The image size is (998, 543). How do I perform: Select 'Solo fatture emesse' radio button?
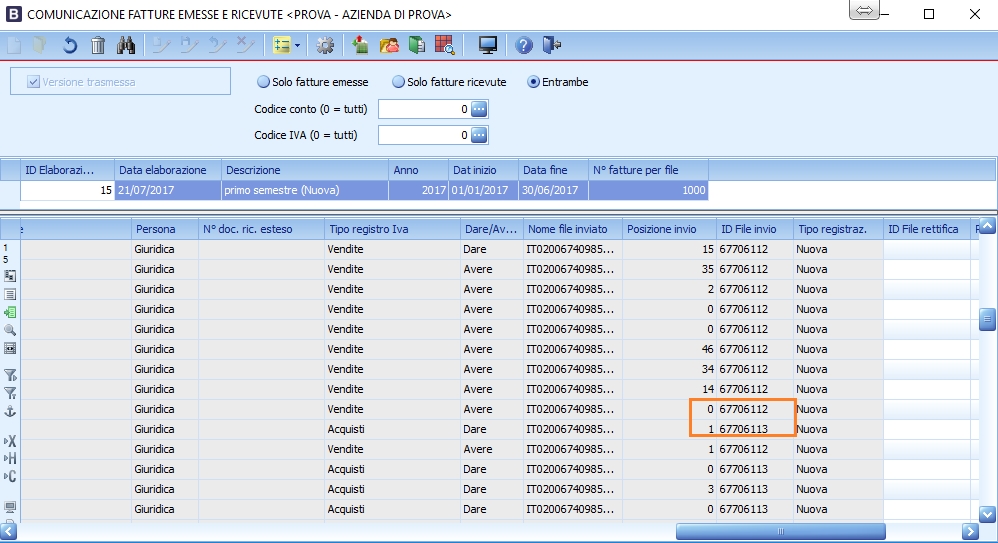coord(264,82)
